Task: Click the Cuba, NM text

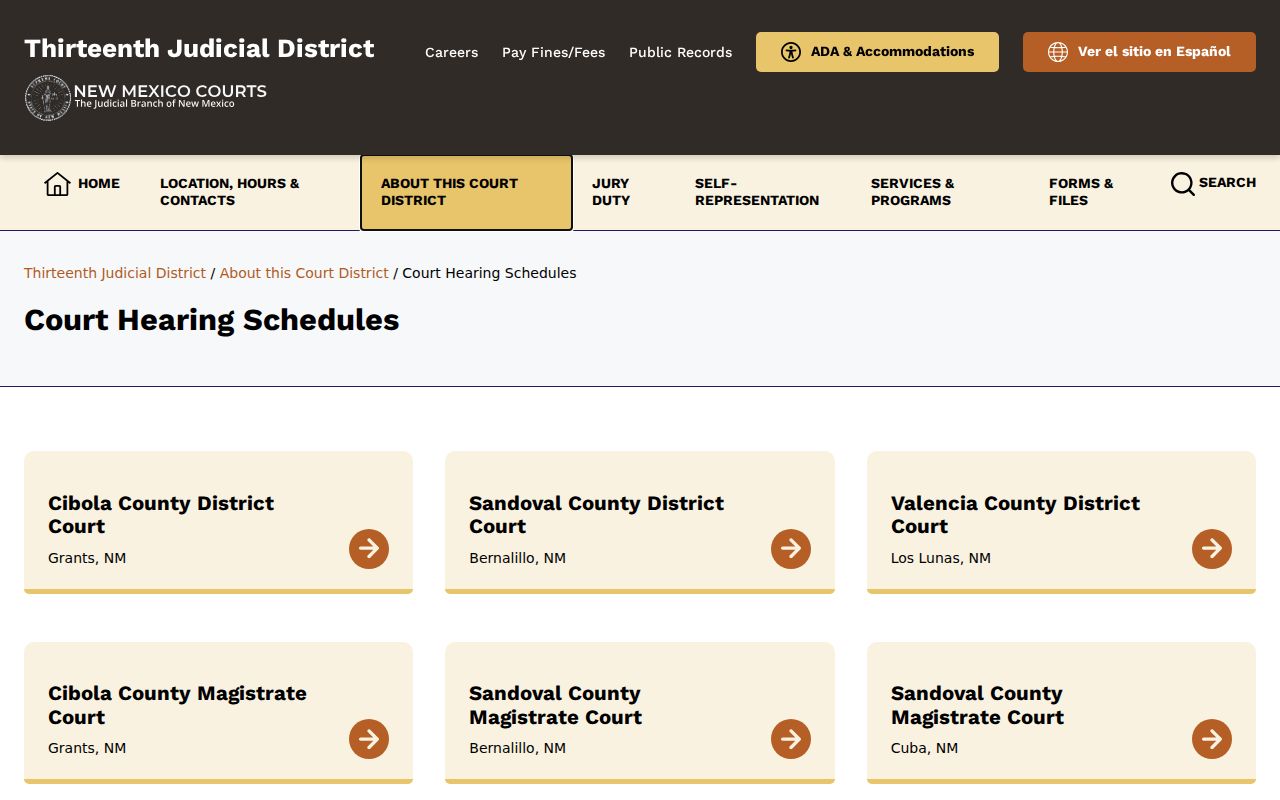Action: pyautogui.click(x=924, y=748)
